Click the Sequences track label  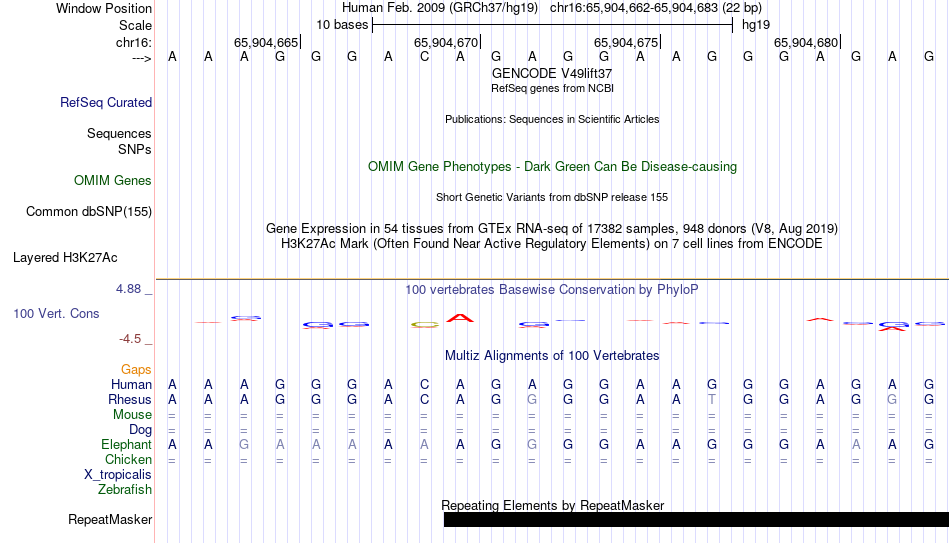pyautogui.click(x=119, y=133)
